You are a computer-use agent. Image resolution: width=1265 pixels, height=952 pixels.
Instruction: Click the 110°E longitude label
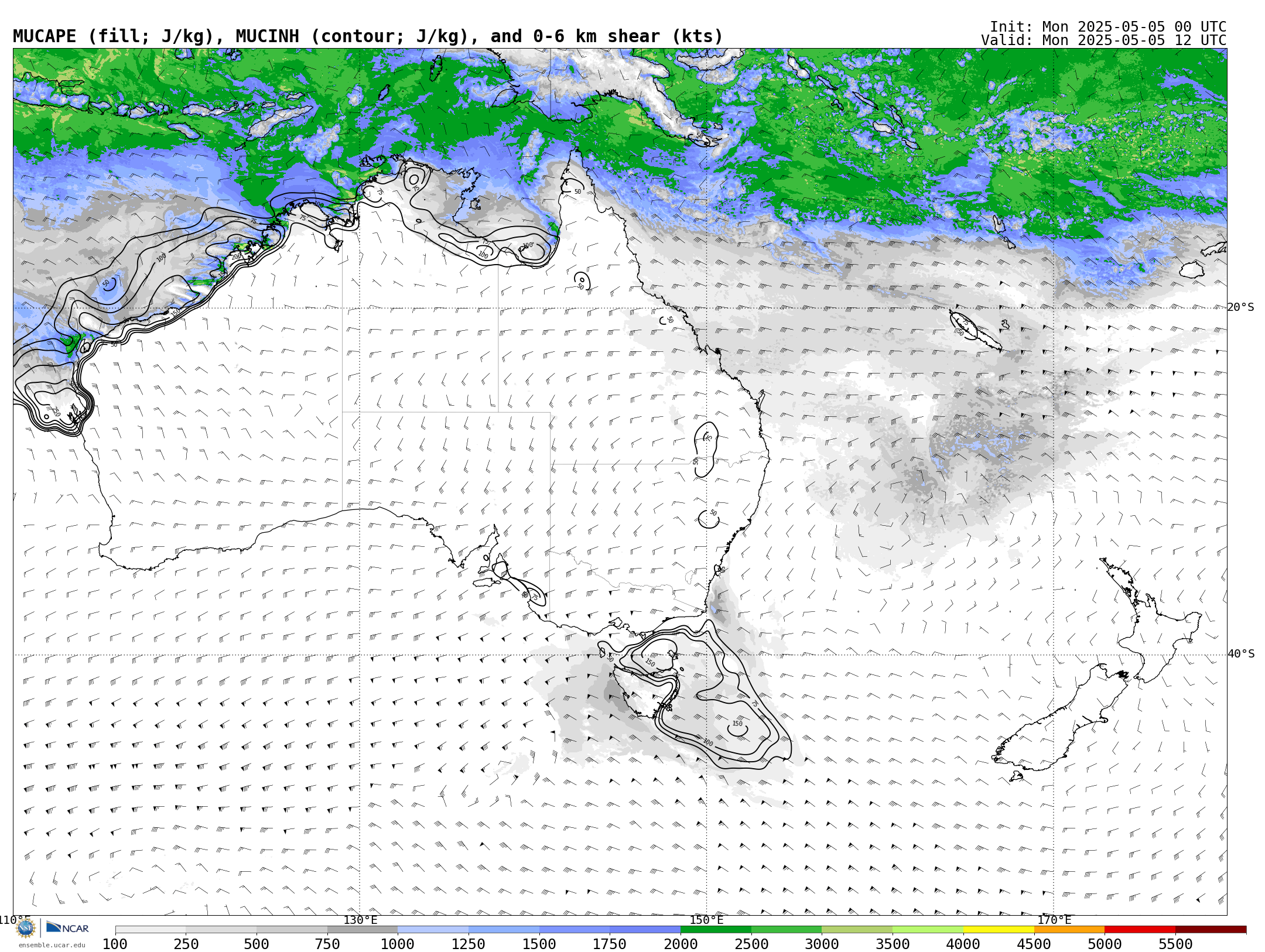(x=14, y=920)
